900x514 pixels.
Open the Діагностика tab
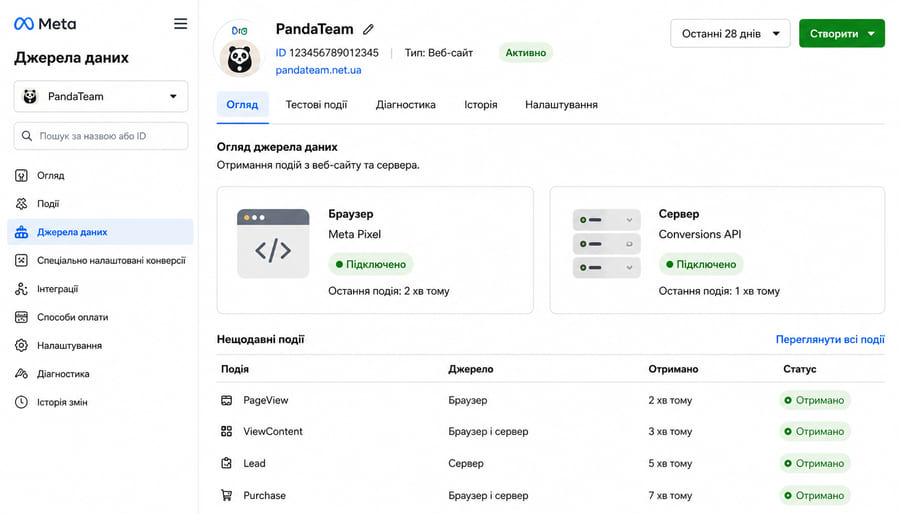(x=406, y=105)
